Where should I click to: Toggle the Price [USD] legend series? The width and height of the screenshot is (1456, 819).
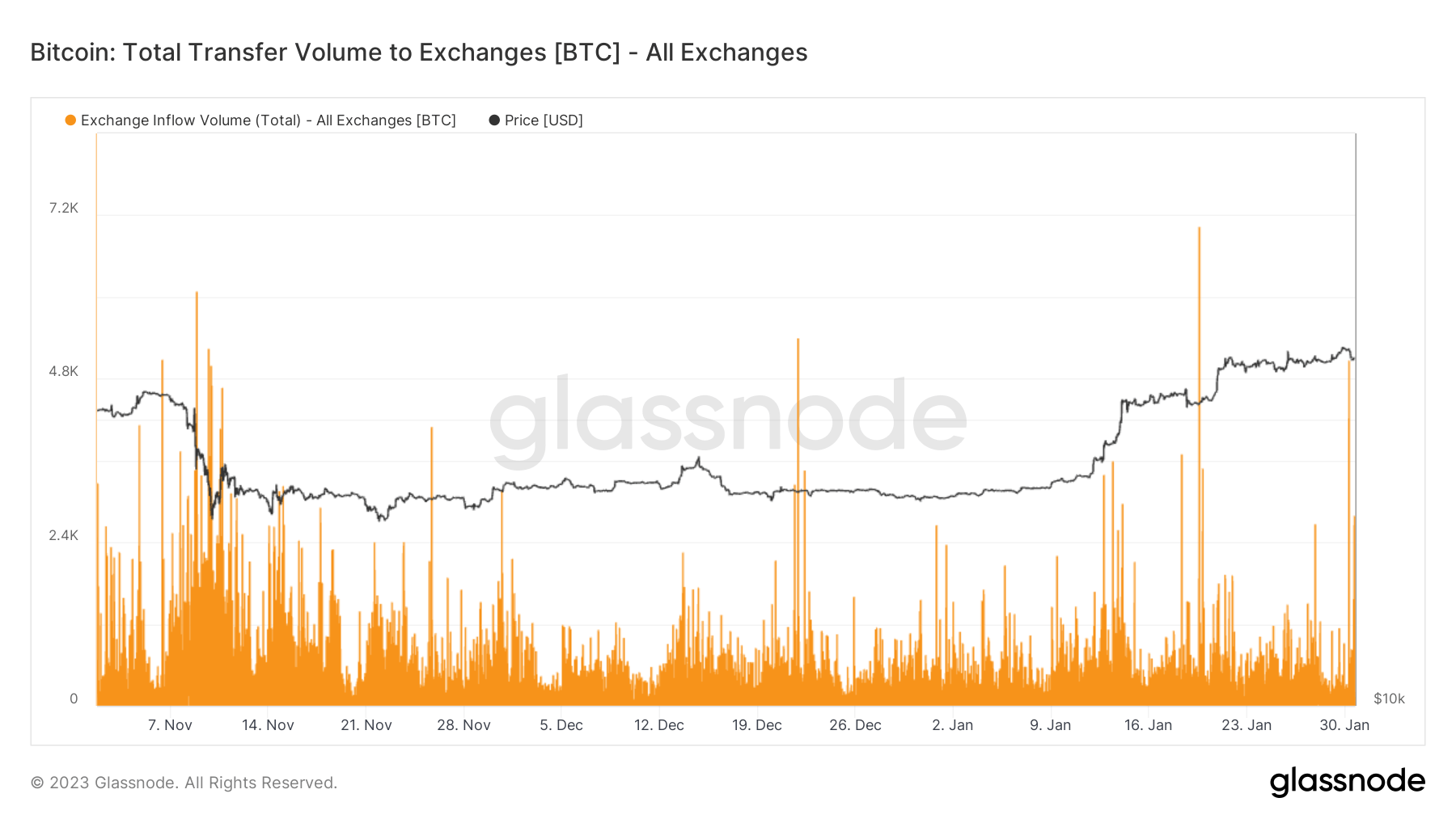pos(543,120)
